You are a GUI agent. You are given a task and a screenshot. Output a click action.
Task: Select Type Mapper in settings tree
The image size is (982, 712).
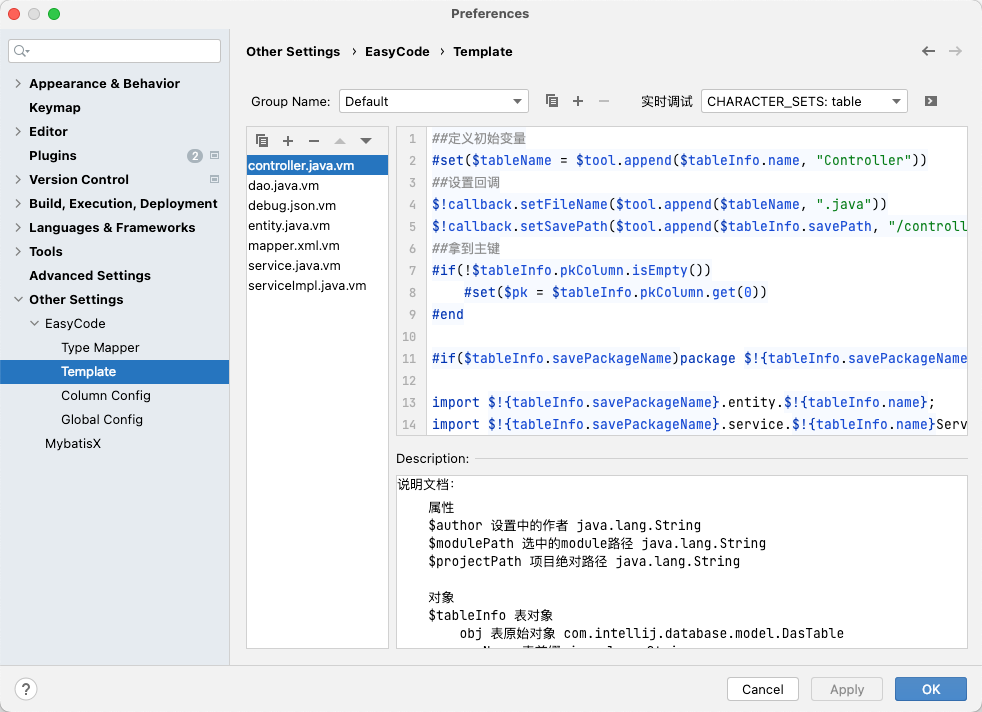(100, 348)
